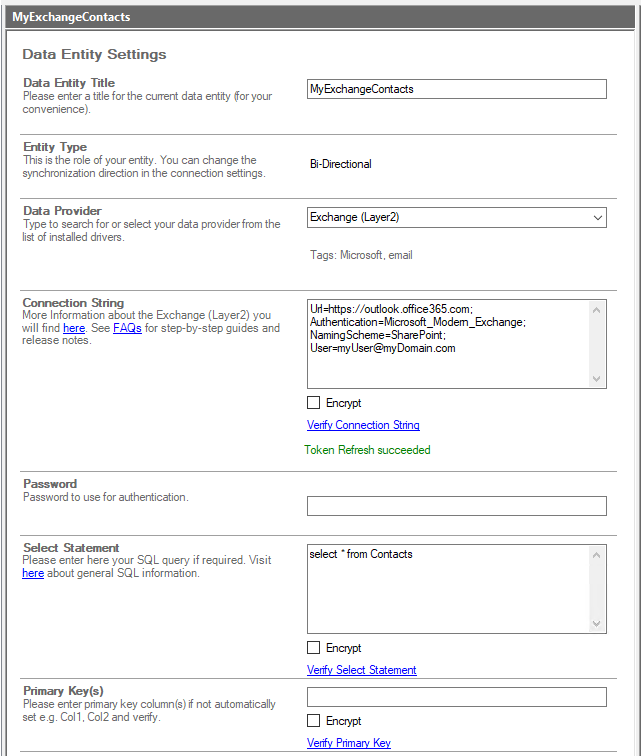Click the Verify Select Statement link
Screen dimensions: 641x756
click(x=361, y=670)
